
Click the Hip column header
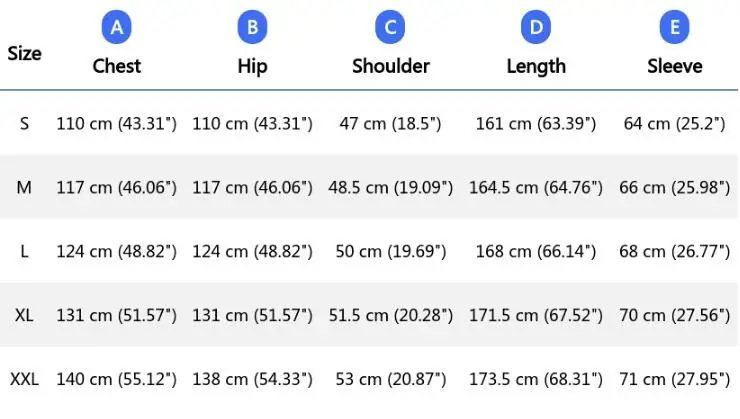[252, 66]
